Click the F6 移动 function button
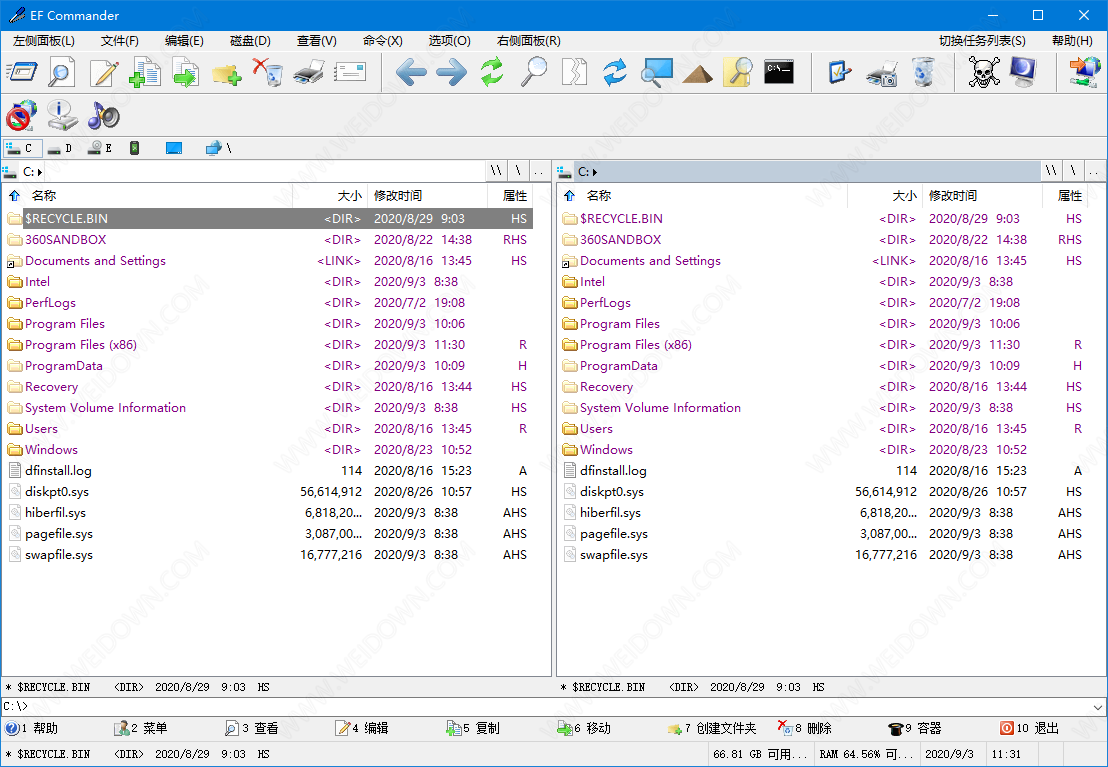1108x767 pixels. (584, 728)
